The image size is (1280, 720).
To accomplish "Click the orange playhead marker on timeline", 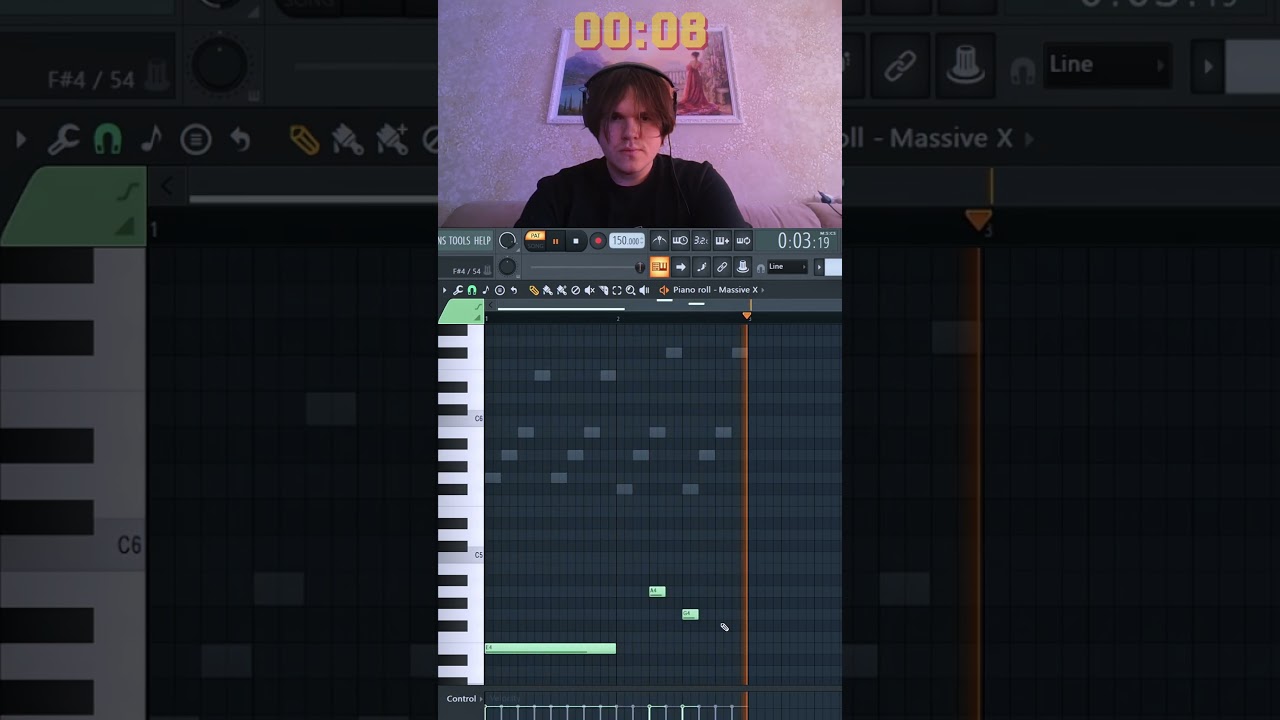I will [746, 316].
